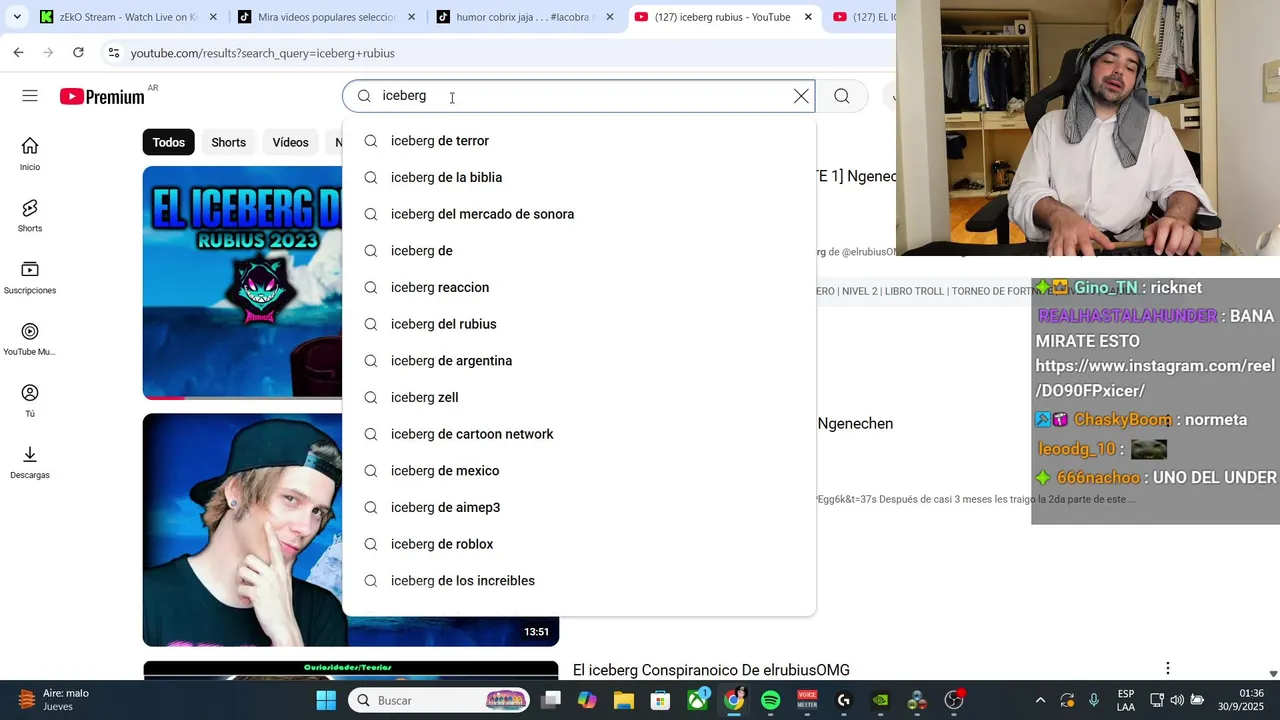Close the iceberg rubius tab
This screenshot has width=1280, height=720.
(808, 17)
